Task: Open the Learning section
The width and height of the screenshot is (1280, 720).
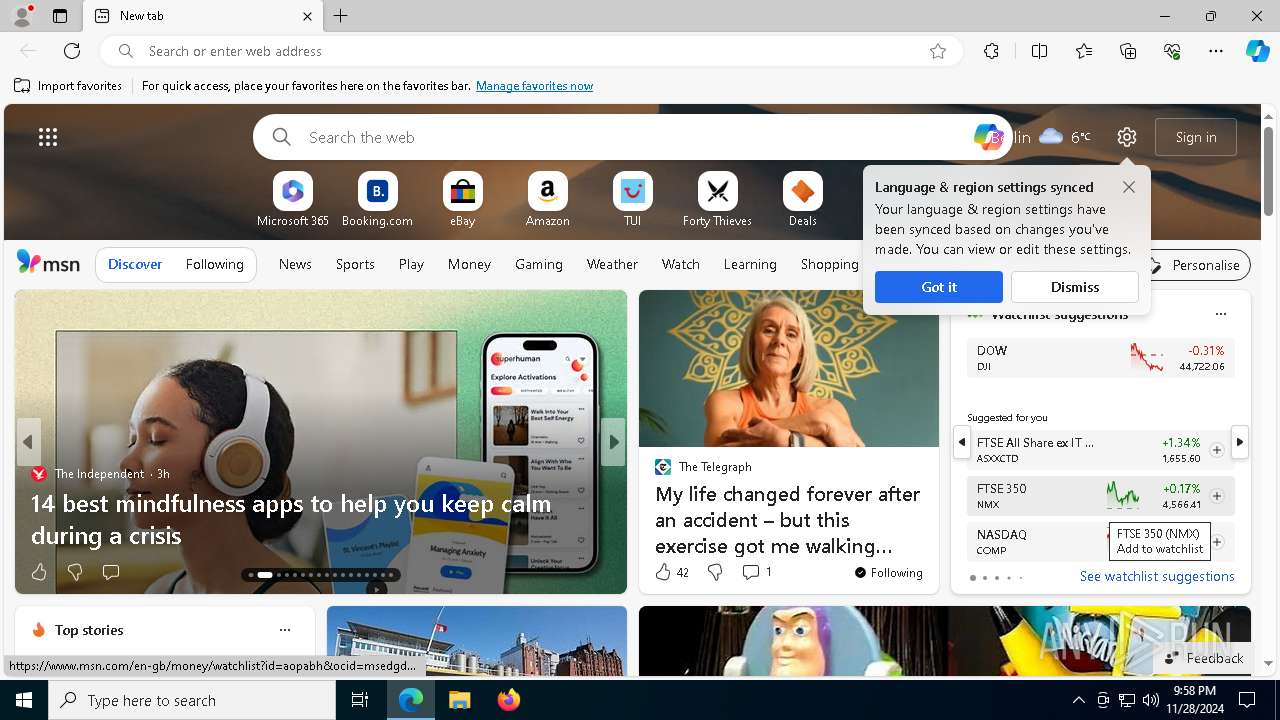Action: coord(750,264)
